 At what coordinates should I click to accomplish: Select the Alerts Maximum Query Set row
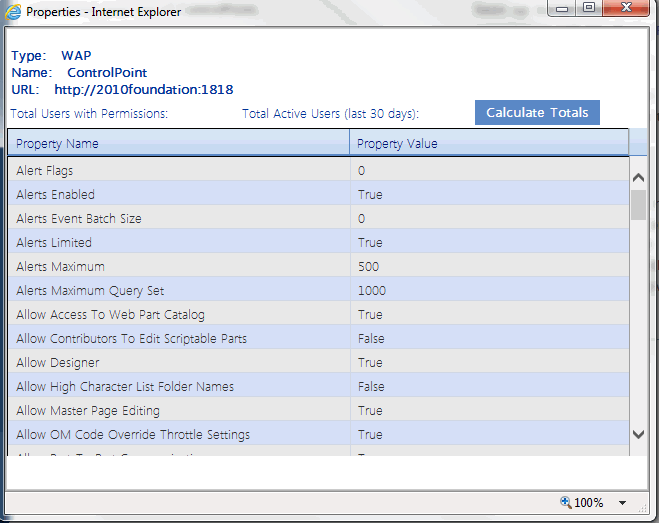tap(318, 291)
